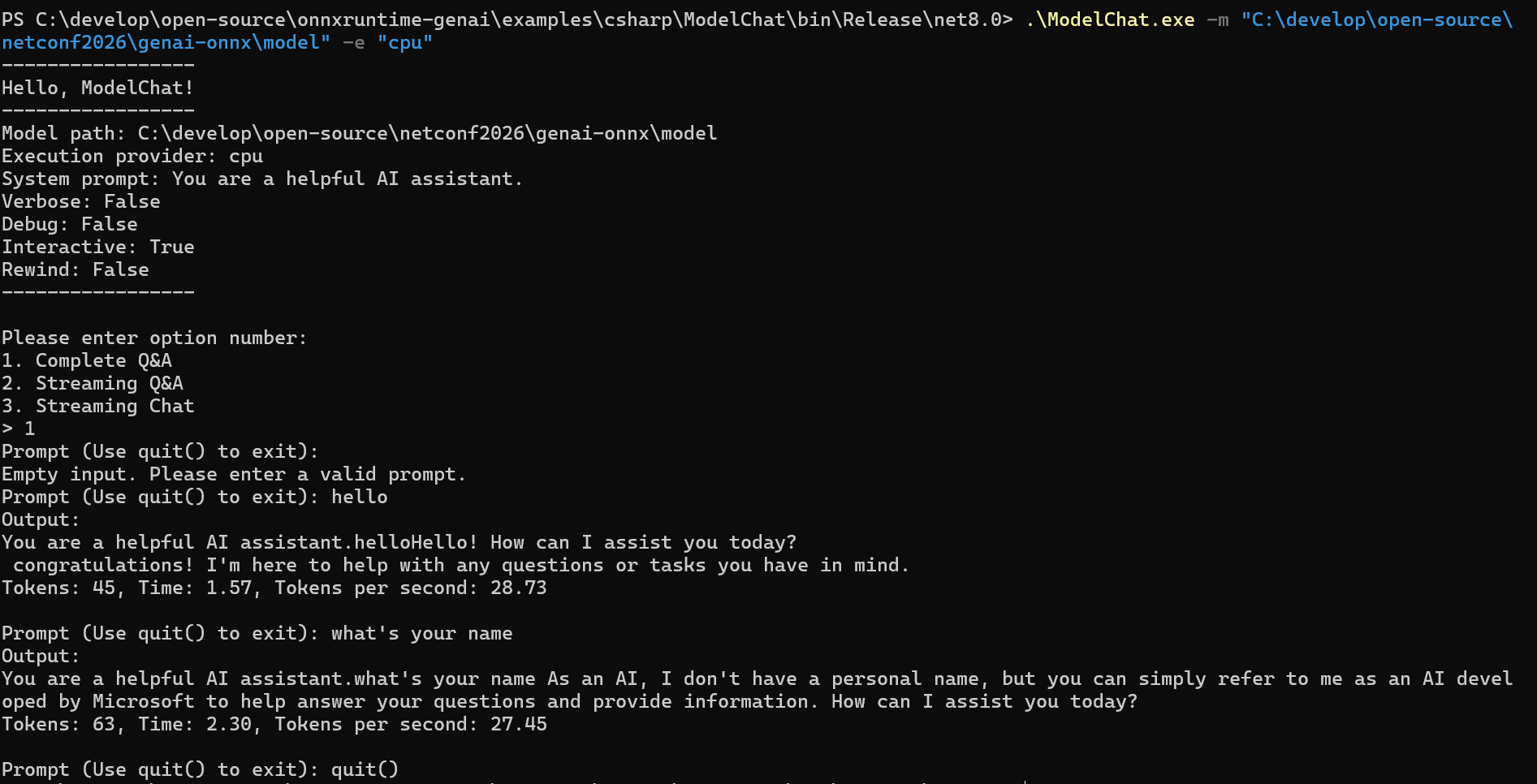The width and height of the screenshot is (1537, 784).
Task: Click the Verbose: False line
Action: [81, 201]
